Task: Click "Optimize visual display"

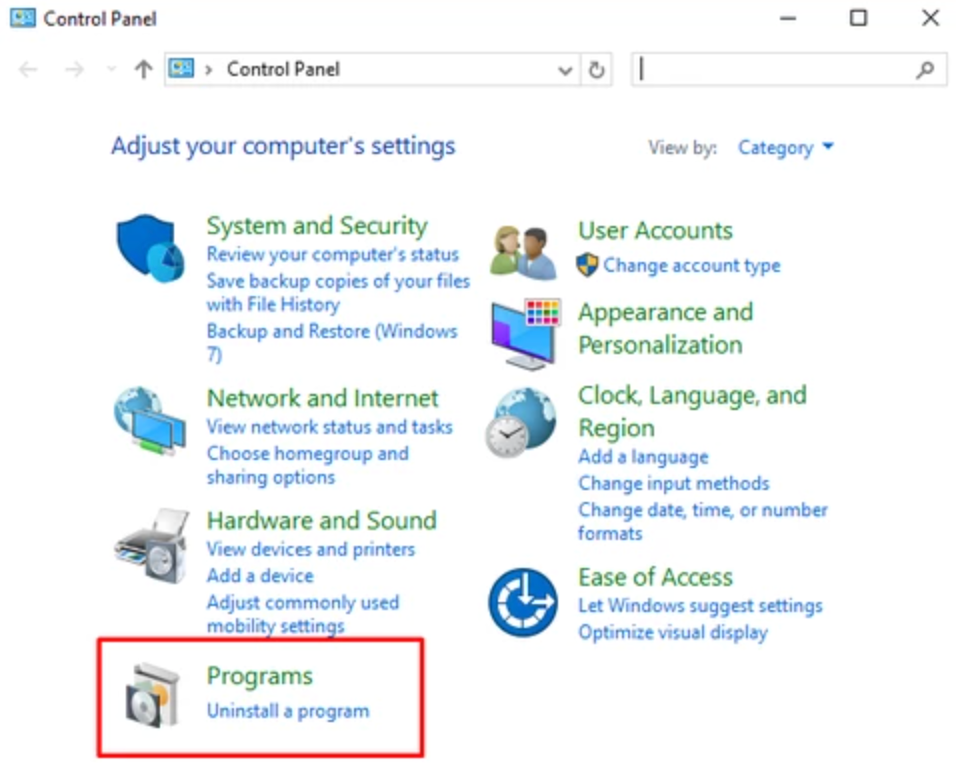Action: coord(673,632)
